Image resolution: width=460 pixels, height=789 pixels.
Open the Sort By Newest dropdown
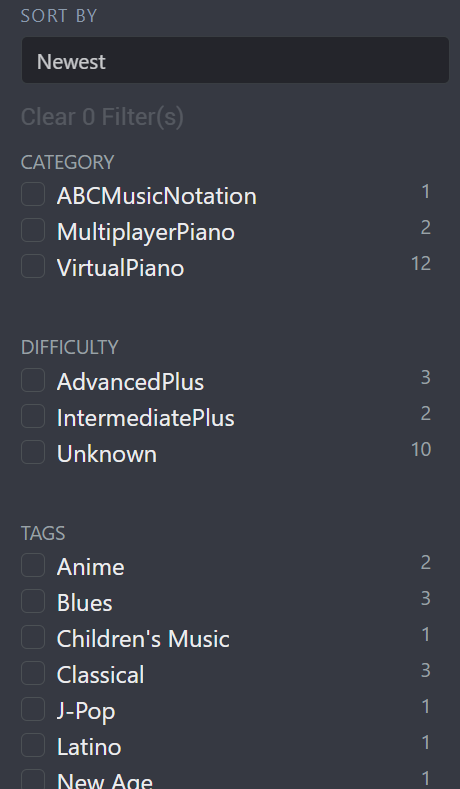[235, 60]
